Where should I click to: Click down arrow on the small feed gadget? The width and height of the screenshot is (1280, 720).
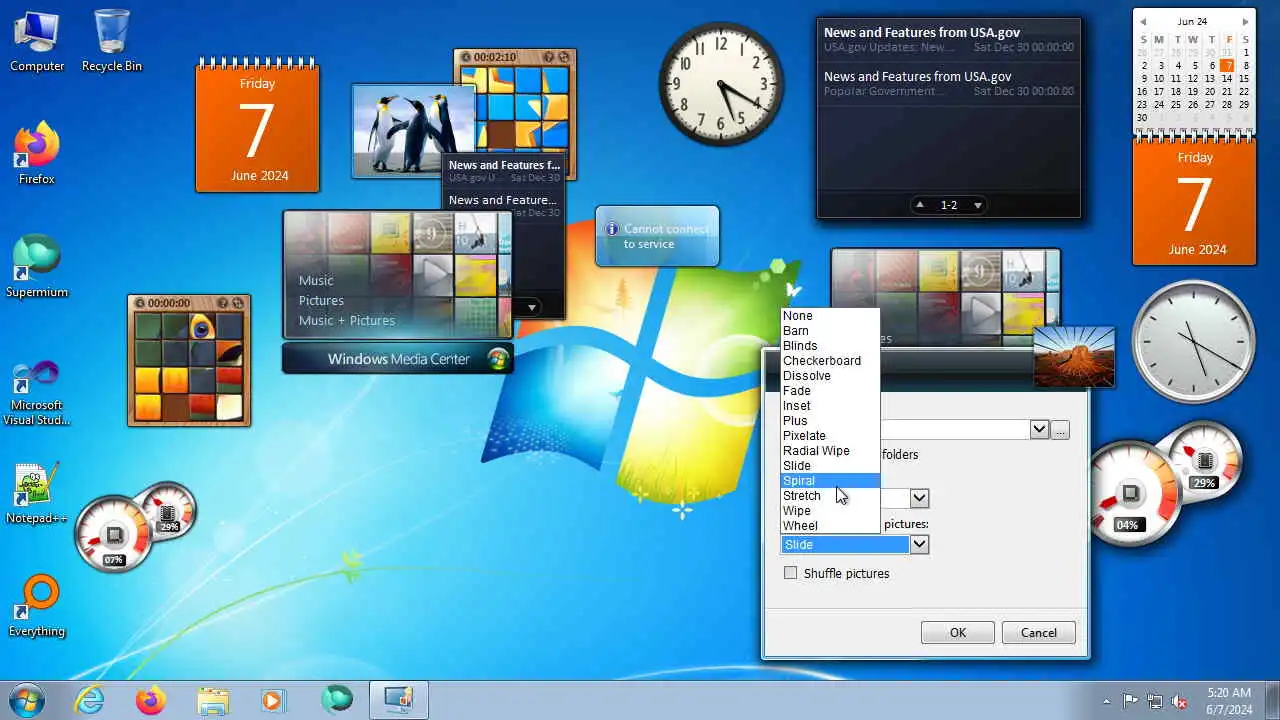(532, 307)
